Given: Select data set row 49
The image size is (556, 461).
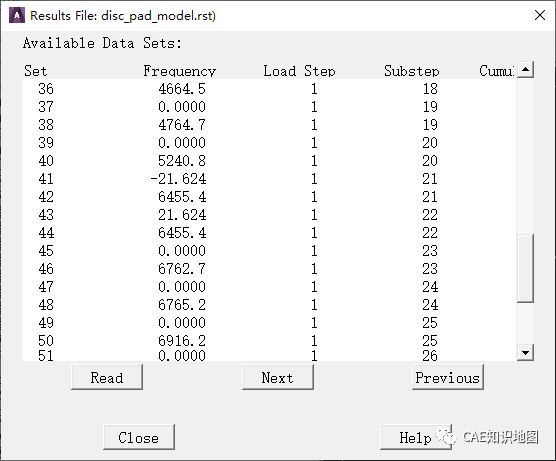Looking at the screenshot, I should coord(269,323).
